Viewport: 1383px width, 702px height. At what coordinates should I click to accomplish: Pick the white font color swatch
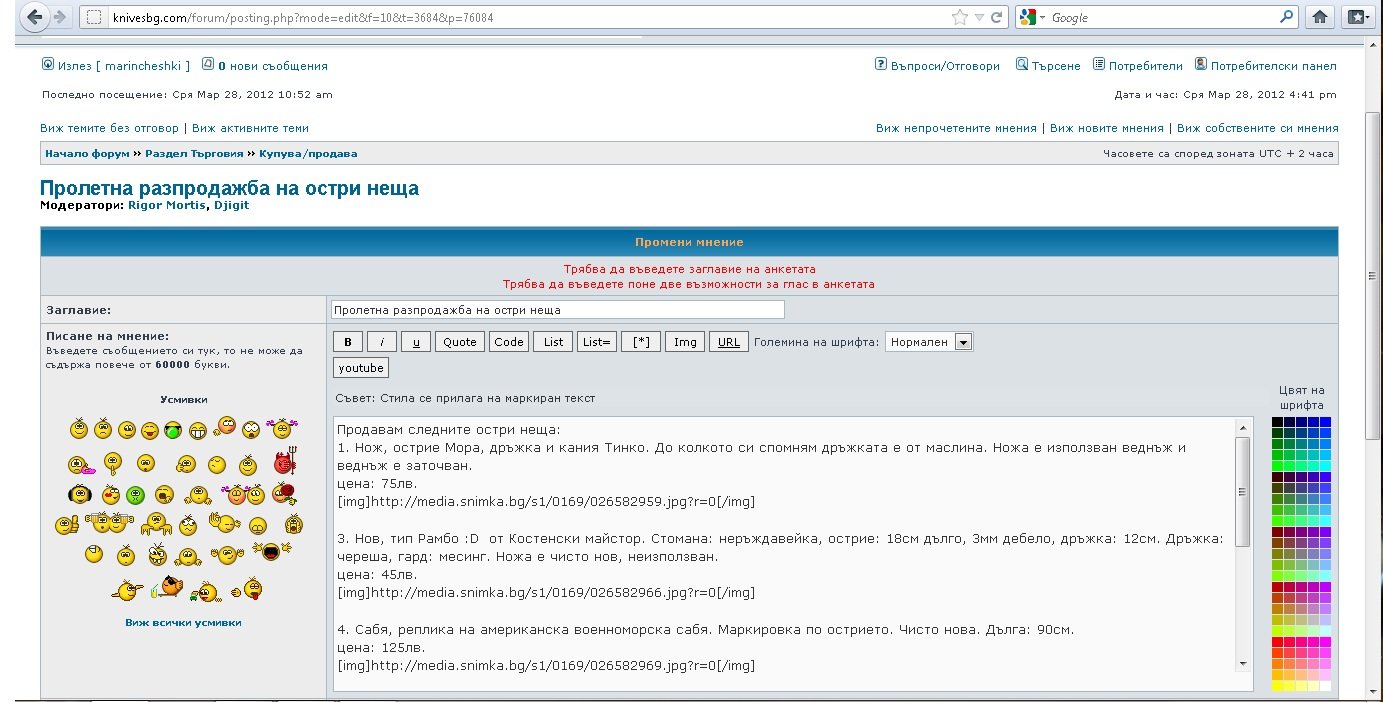tap(1326, 686)
